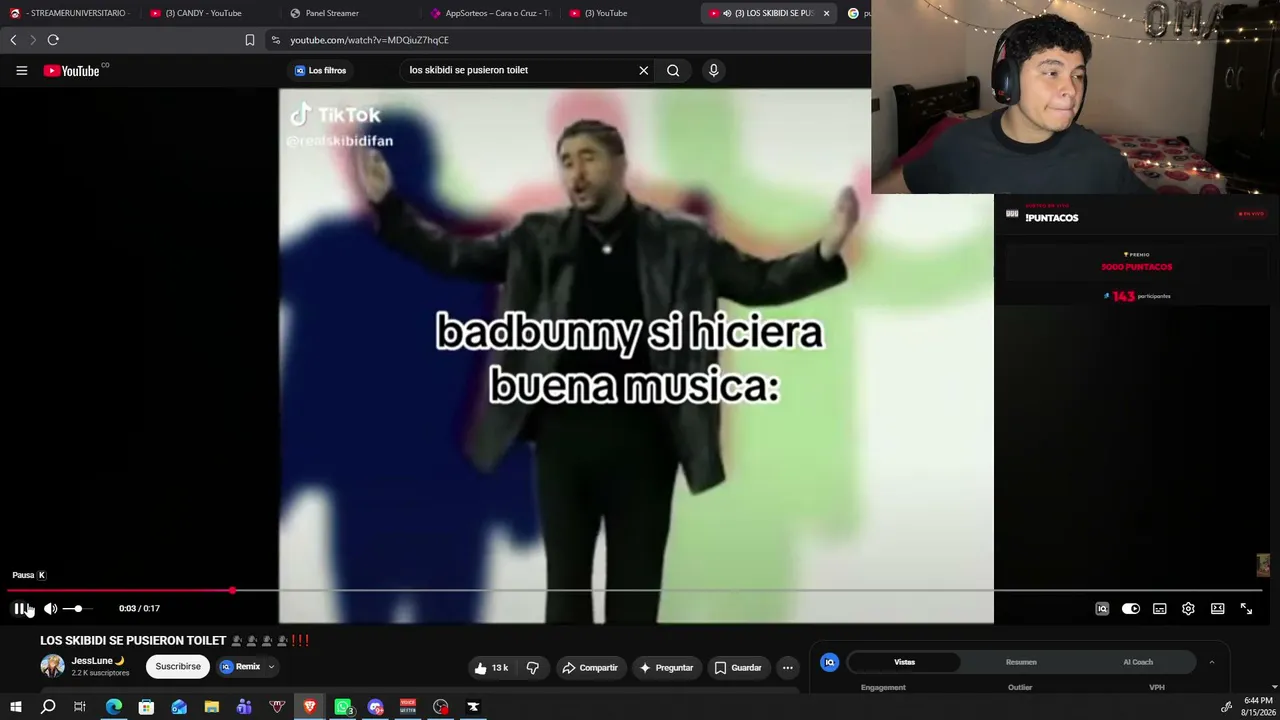
Task: Save the video with Guardar
Action: (737, 668)
